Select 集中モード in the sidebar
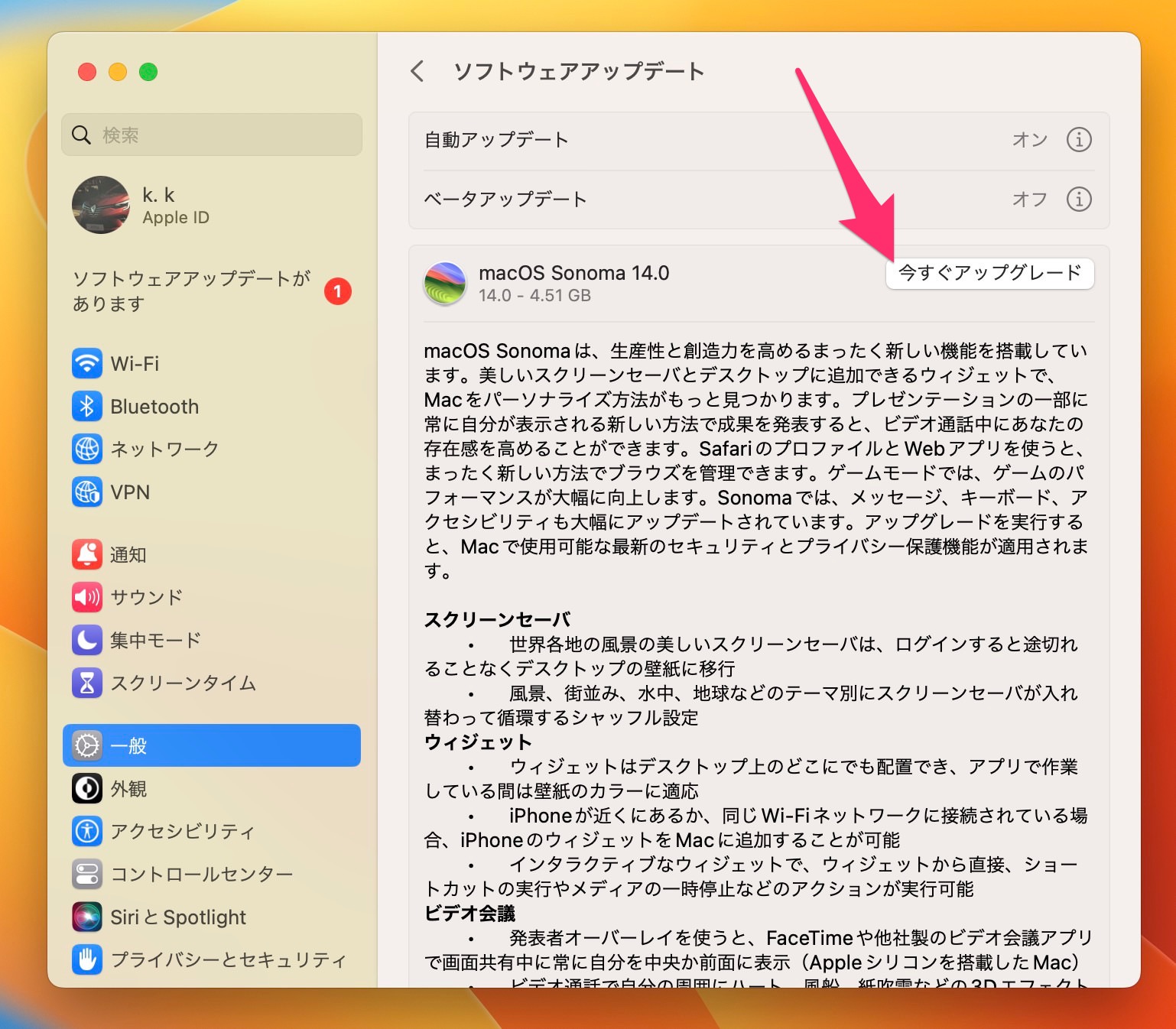Screen dimensions: 1176x1029 point(212,640)
